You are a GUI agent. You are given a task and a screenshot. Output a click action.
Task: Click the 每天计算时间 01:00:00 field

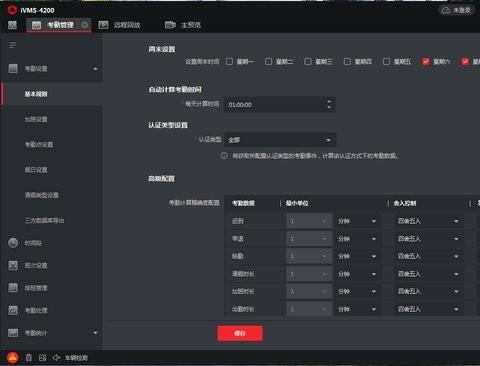click(x=280, y=105)
